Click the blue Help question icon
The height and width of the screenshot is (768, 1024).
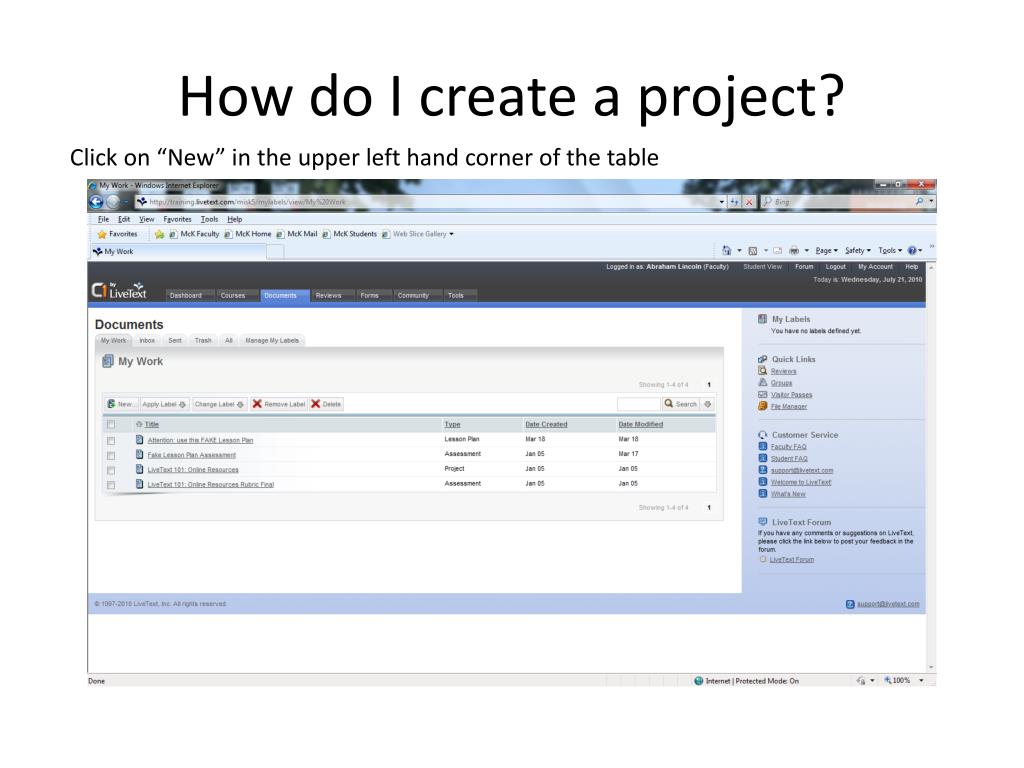912,250
